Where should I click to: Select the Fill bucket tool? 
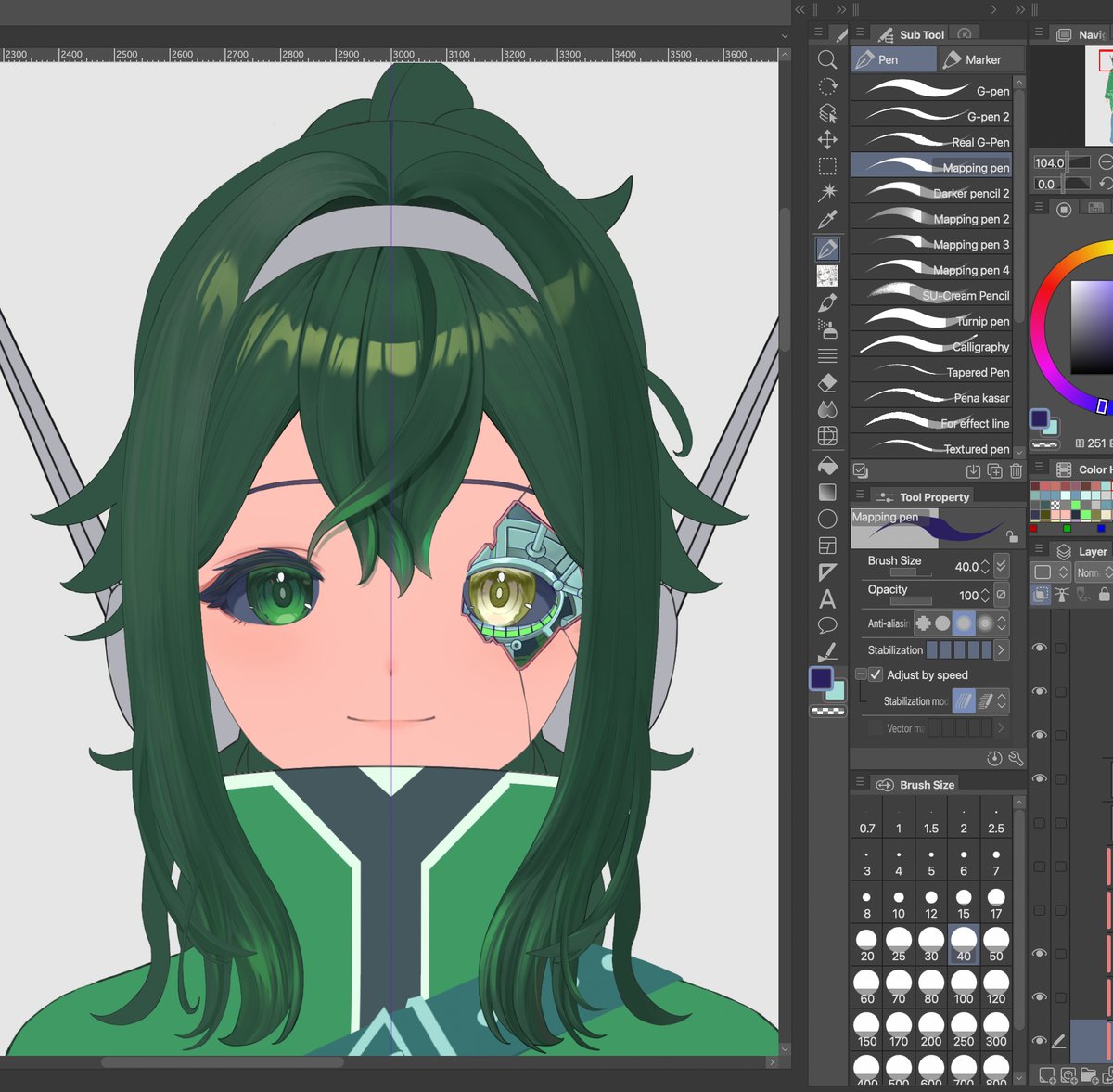827,466
